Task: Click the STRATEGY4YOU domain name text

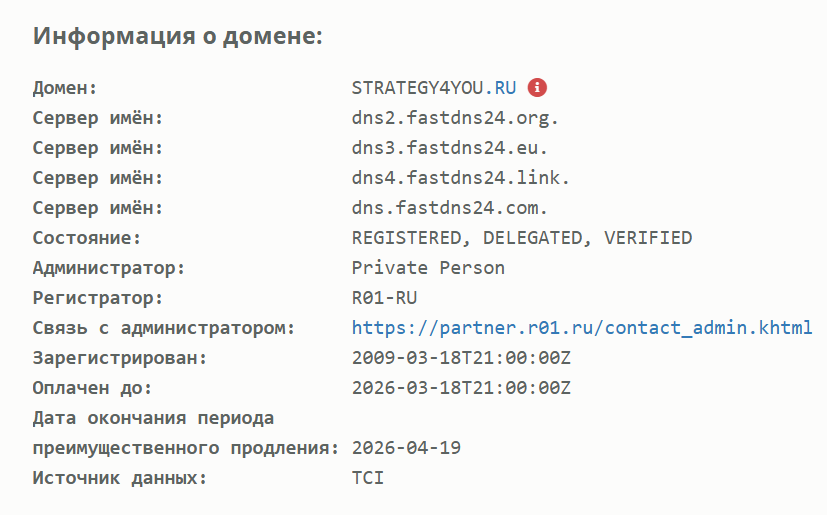Action: click(418, 88)
